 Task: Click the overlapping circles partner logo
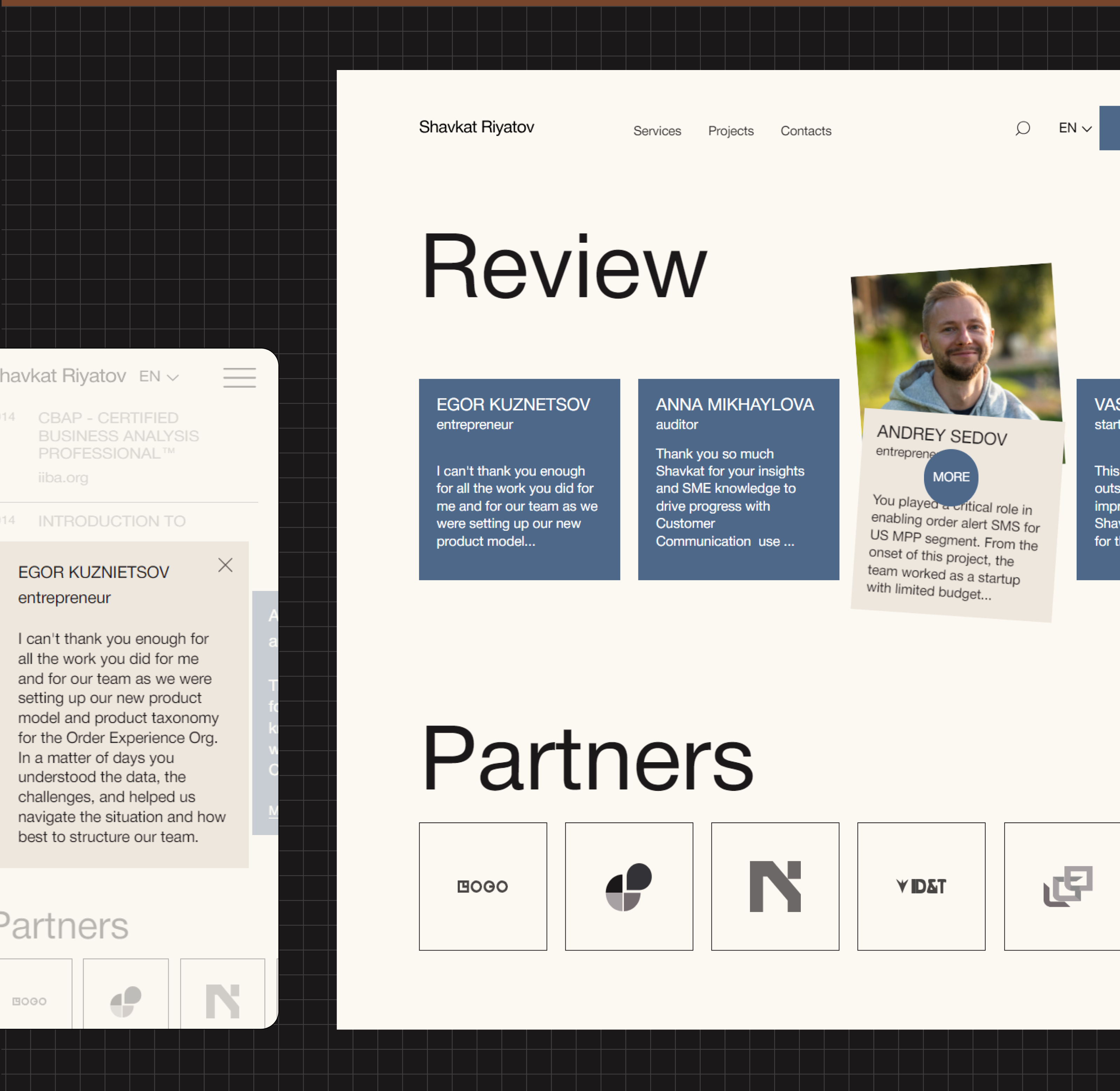point(629,887)
